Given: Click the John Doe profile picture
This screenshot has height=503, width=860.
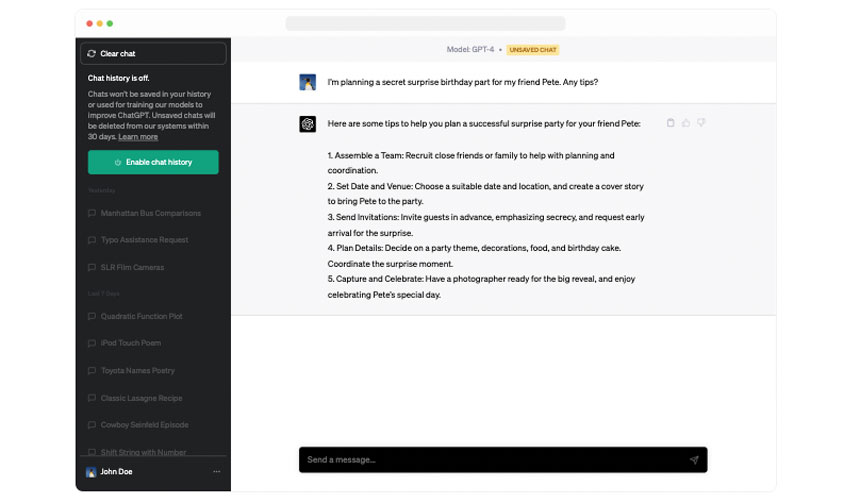Looking at the screenshot, I should pyautogui.click(x=91, y=472).
